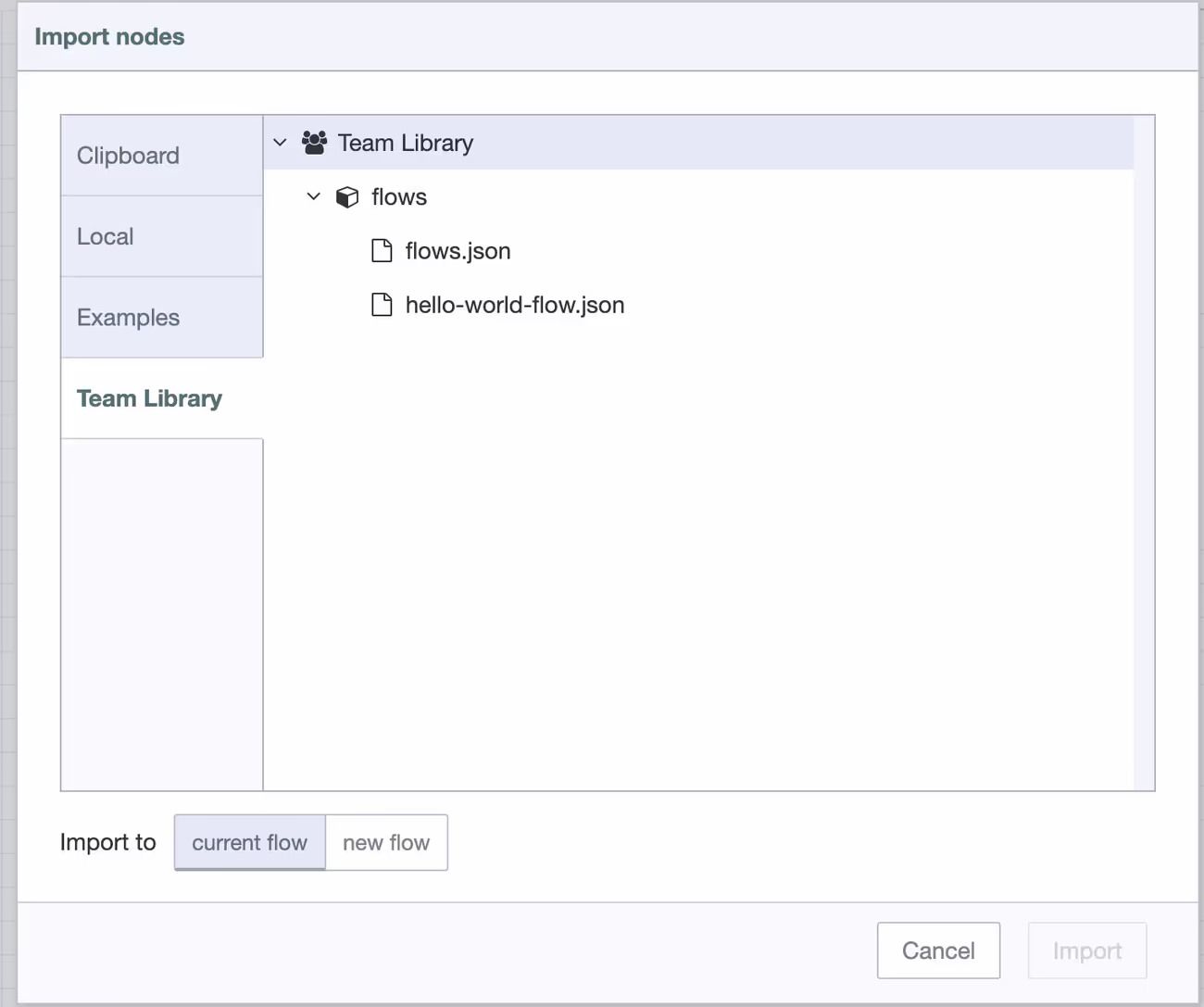Image resolution: width=1204 pixels, height=1007 pixels.
Task: Click the Team Library people icon
Action: (x=314, y=143)
